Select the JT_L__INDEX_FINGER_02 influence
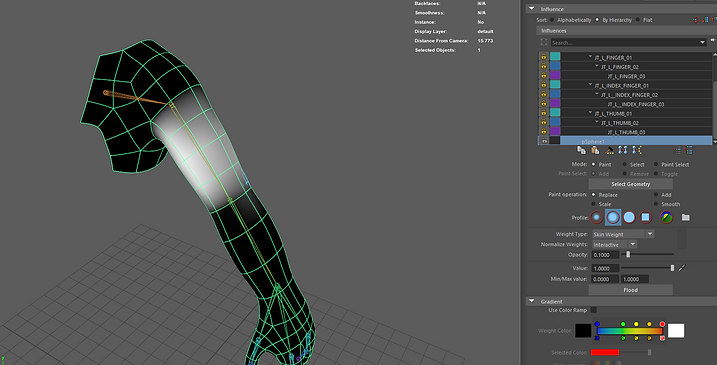 [629, 95]
